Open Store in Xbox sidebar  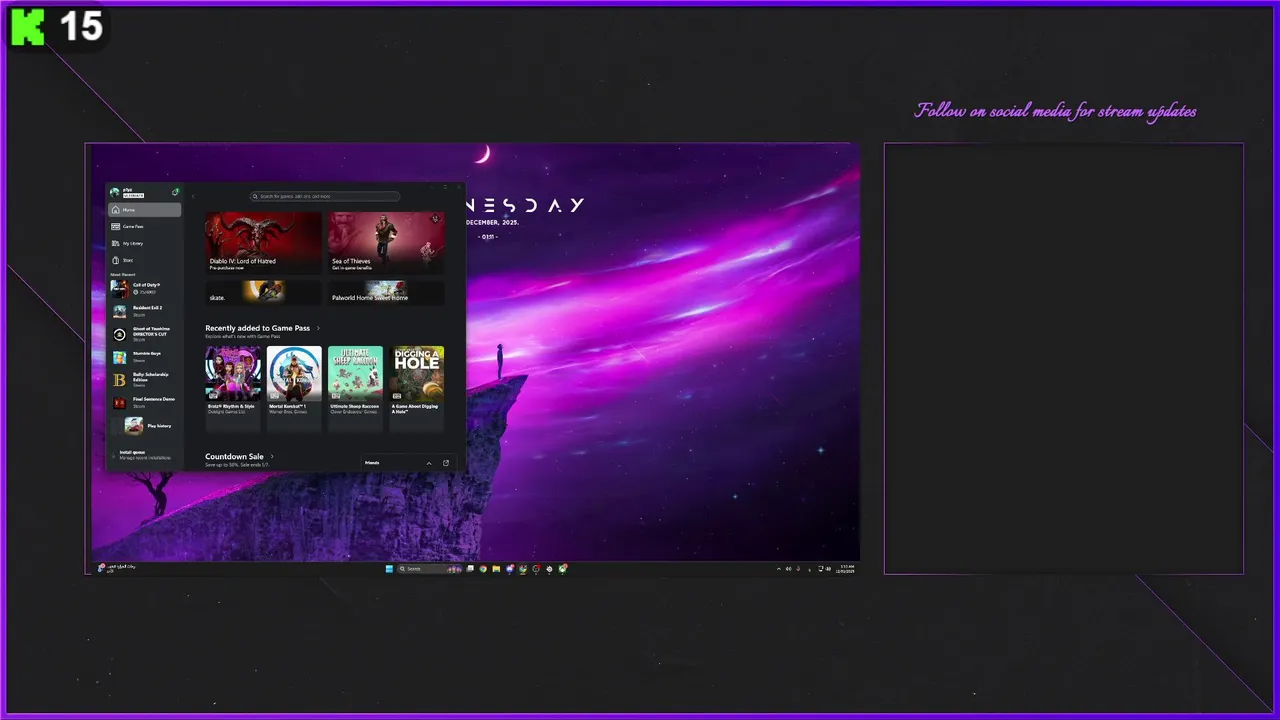[145, 260]
